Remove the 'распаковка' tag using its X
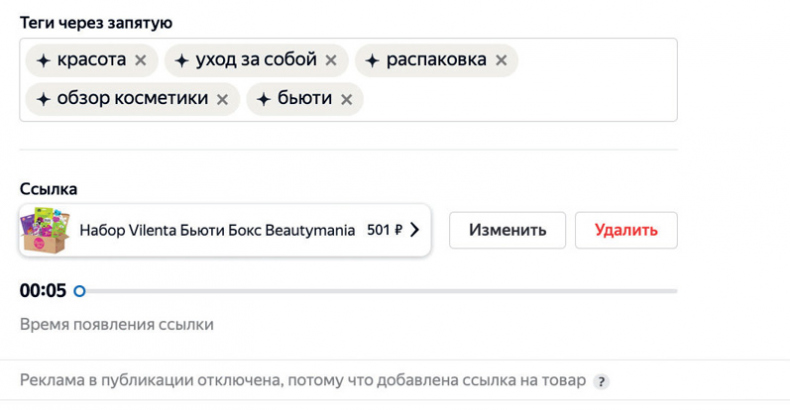 501,60
